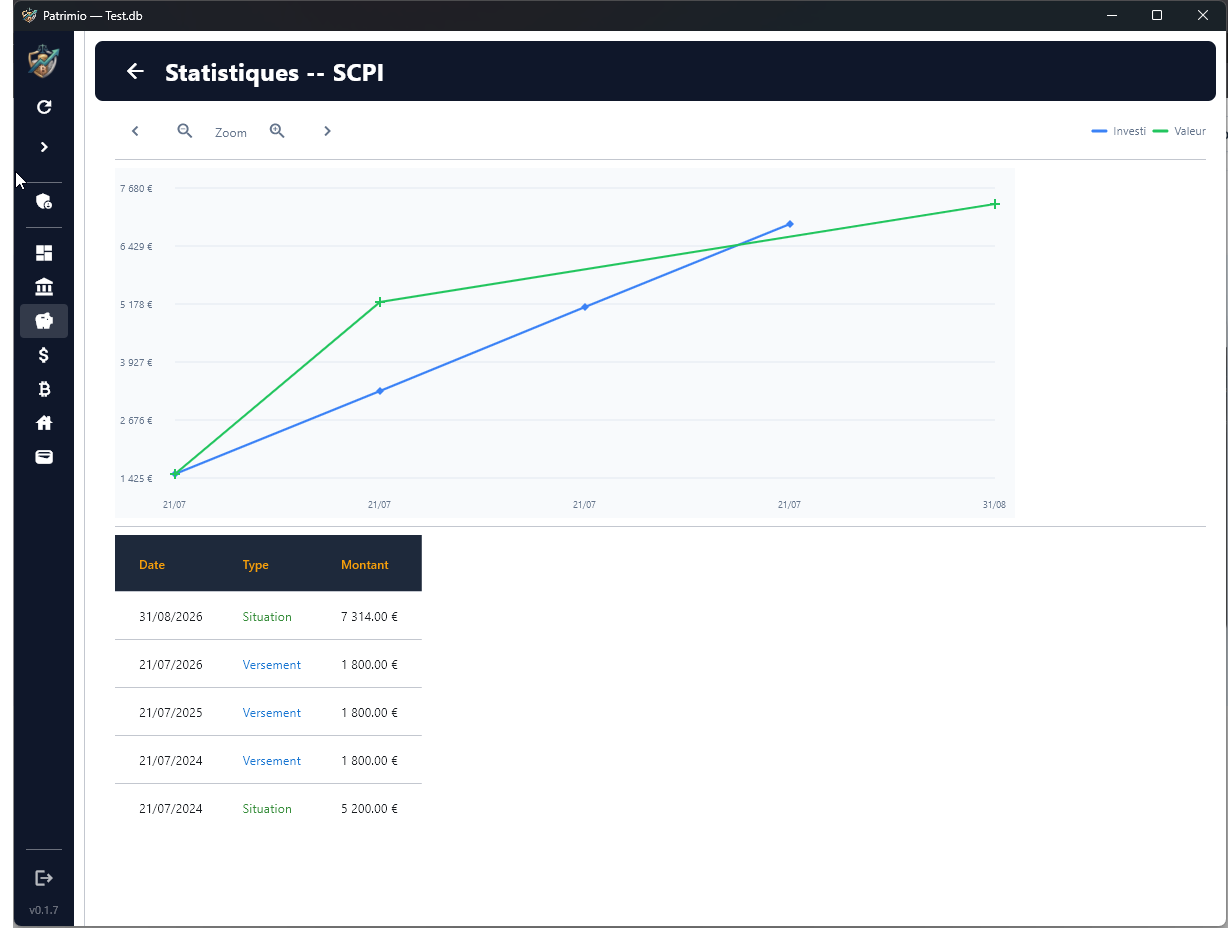Image resolution: width=1228 pixels, height=928 pixels.
Task: Click the last blue Investi data point
Action: [x=790, y=224]
